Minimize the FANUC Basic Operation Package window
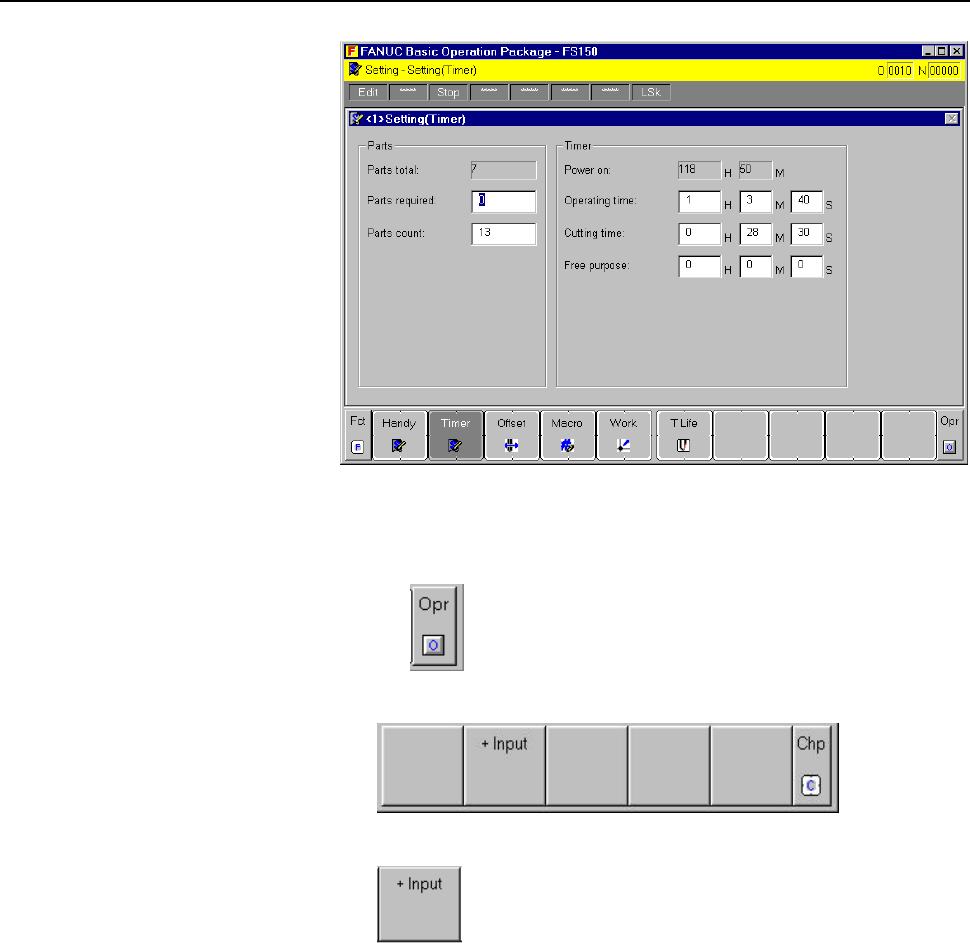 [928, 51]
